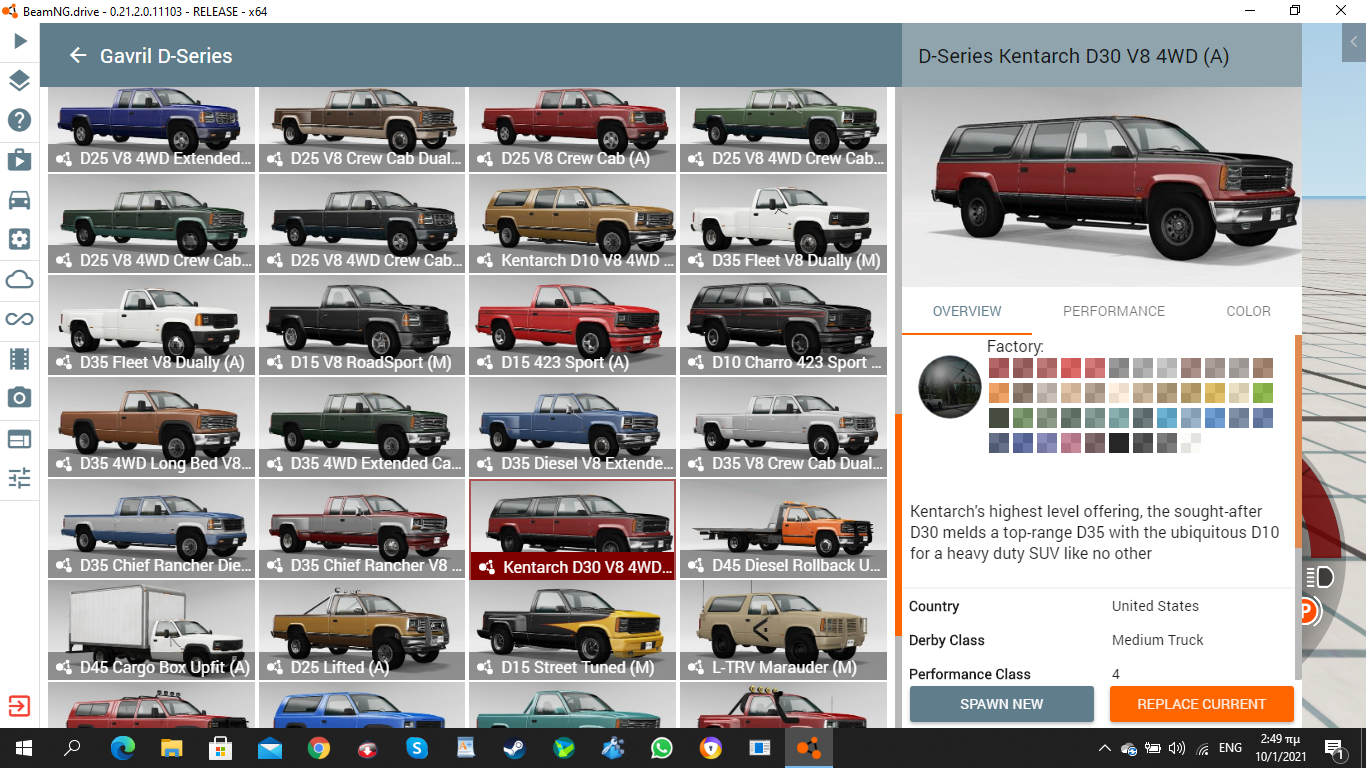This screenshot has height=768, width=1366.
Task: Switch to the PERFORMANCE tab
Action: tap(1114, 311)
